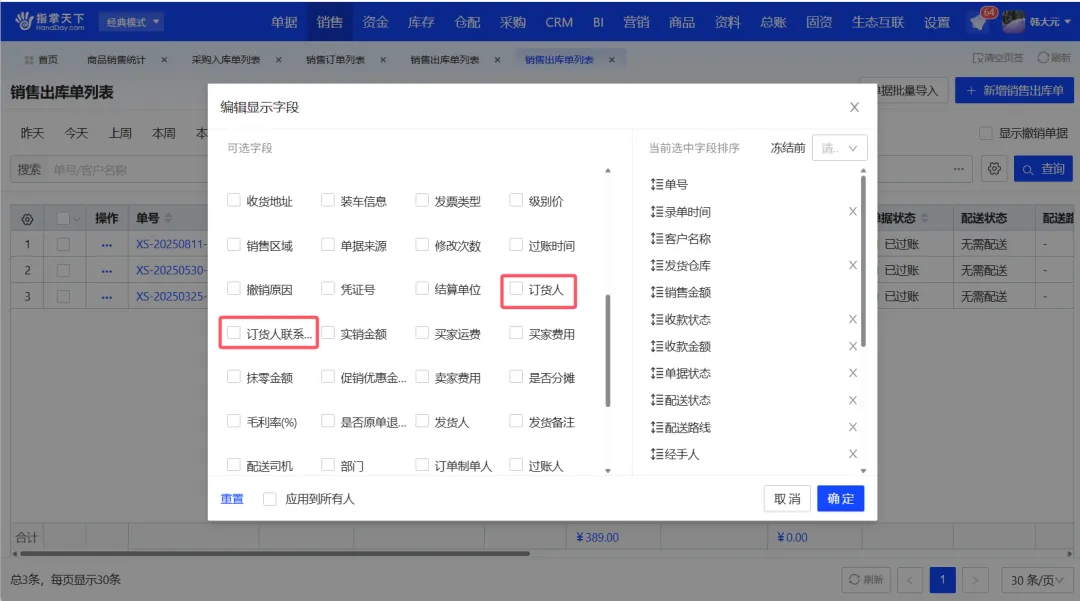Remove 发货仓库 from selected fields
Image resolution: width=1080 pixels, height=601 pixels.
[853, 265]
